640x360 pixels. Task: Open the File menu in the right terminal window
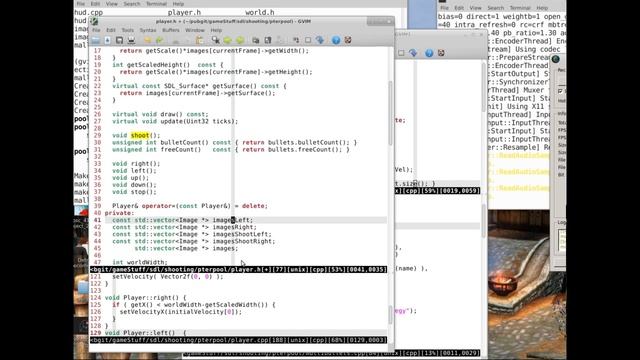coord(444,8)
